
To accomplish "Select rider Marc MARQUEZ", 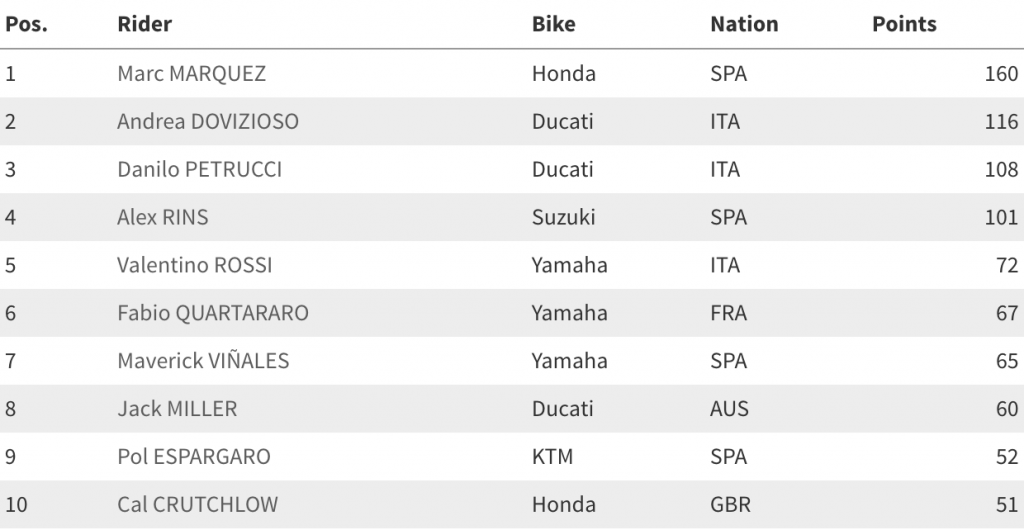I will click(x=191, y=74).
